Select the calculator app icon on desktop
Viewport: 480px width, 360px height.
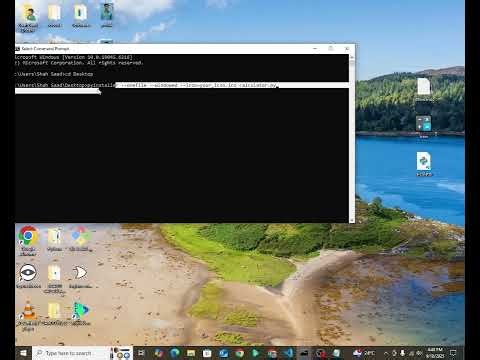[x=424, y=123]
